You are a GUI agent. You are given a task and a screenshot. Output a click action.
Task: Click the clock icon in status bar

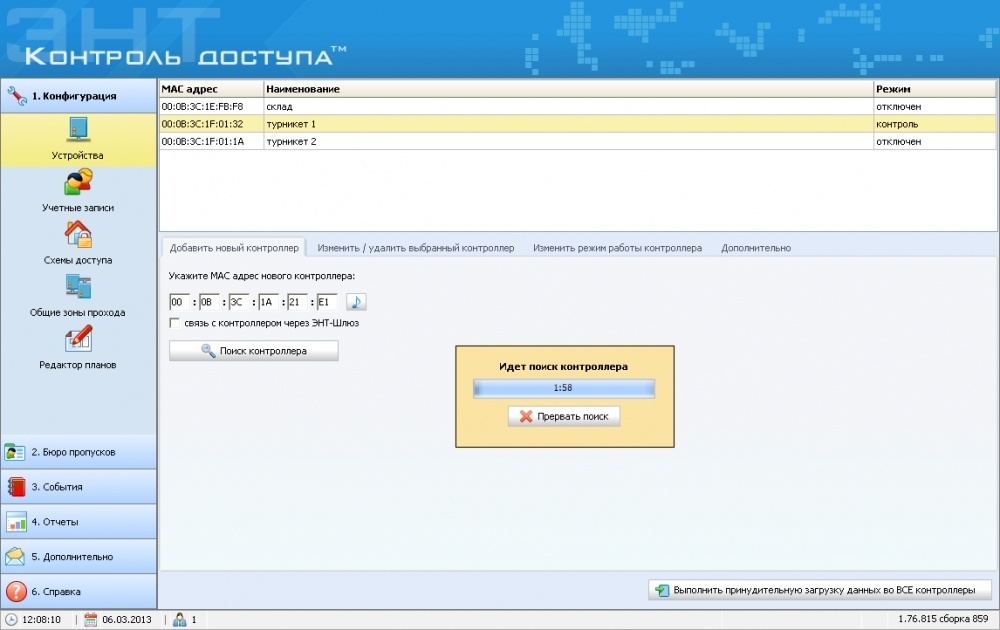coord(11,619)
